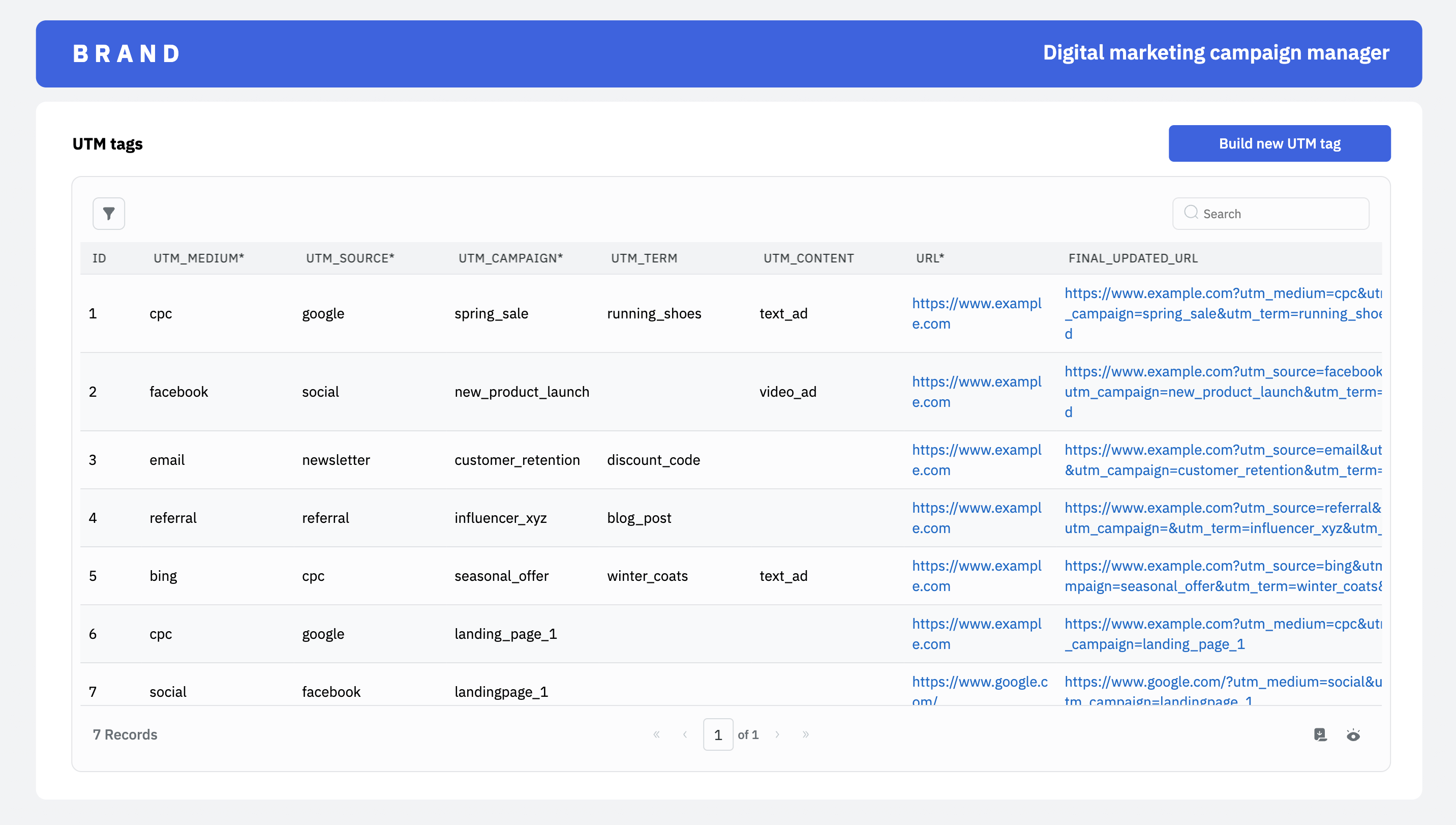This screenshot has height=825, width=1456.
Task: Go to first page double-chevron
Action: click(x=656, y=734)
